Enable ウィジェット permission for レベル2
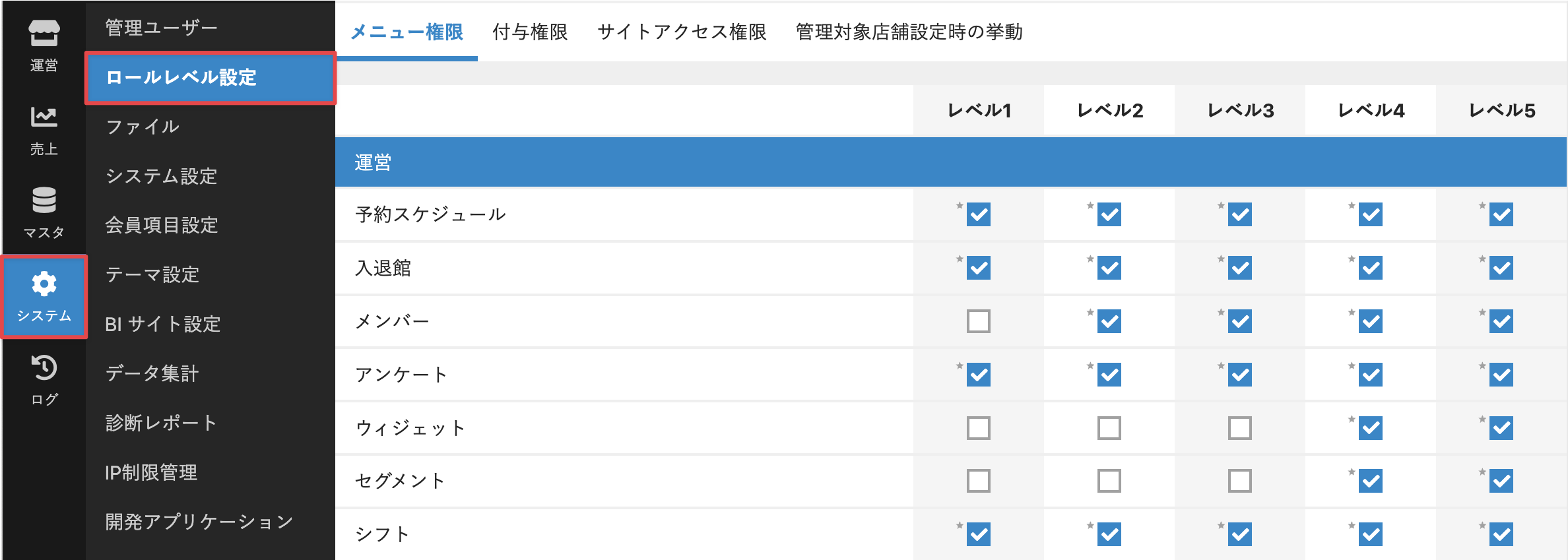1568x560 pixels. [x=1109, y=428]
